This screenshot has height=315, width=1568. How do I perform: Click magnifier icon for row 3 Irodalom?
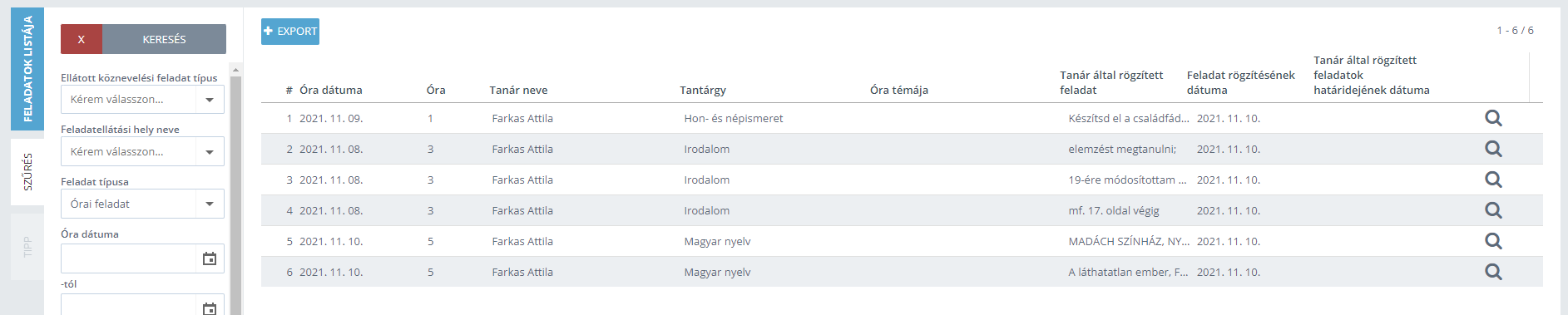coord(1493,180)
